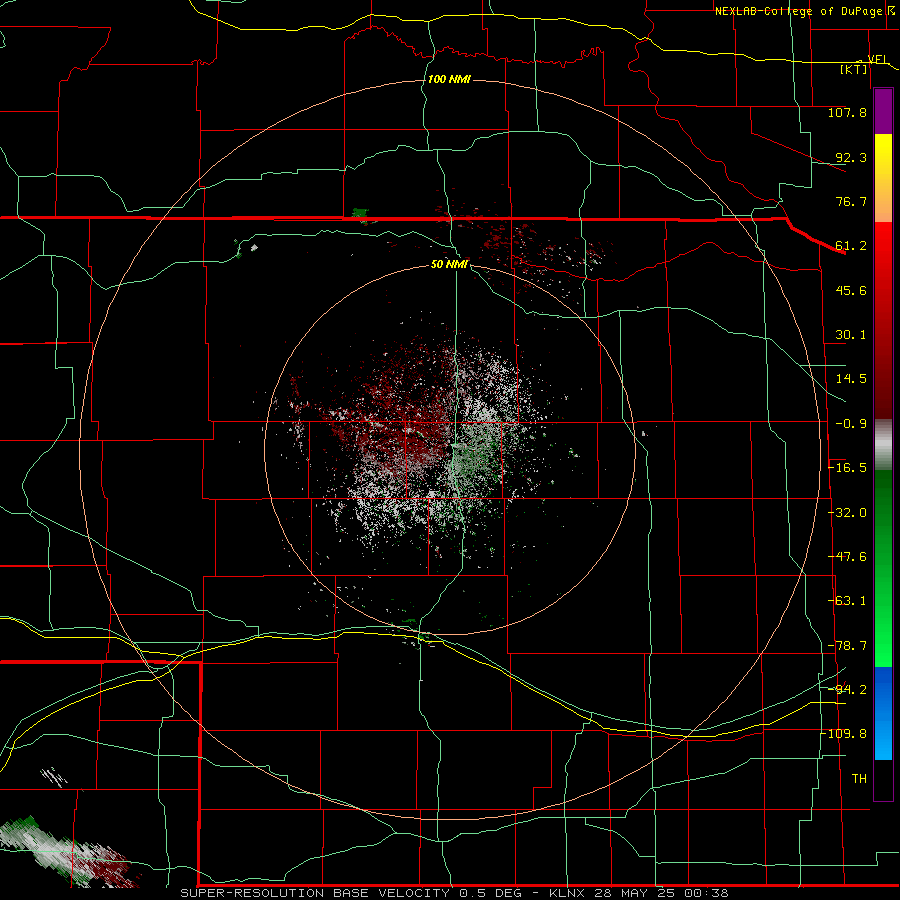
Task: Select the -47.6 scale value
Action: point(847,557)
